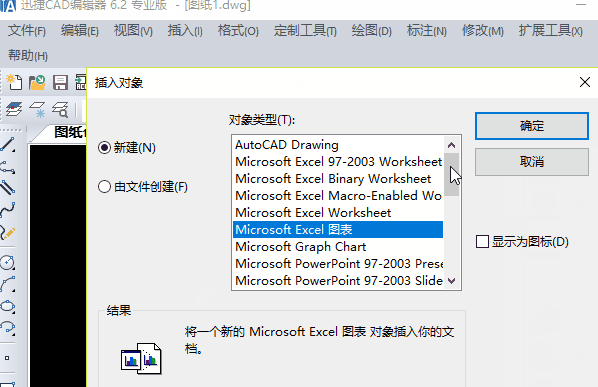The height and width of the screenshot is (387, 598).
Task: Select highlighted Microsoft Excel 图表 entry
Action: pos(338,230)
